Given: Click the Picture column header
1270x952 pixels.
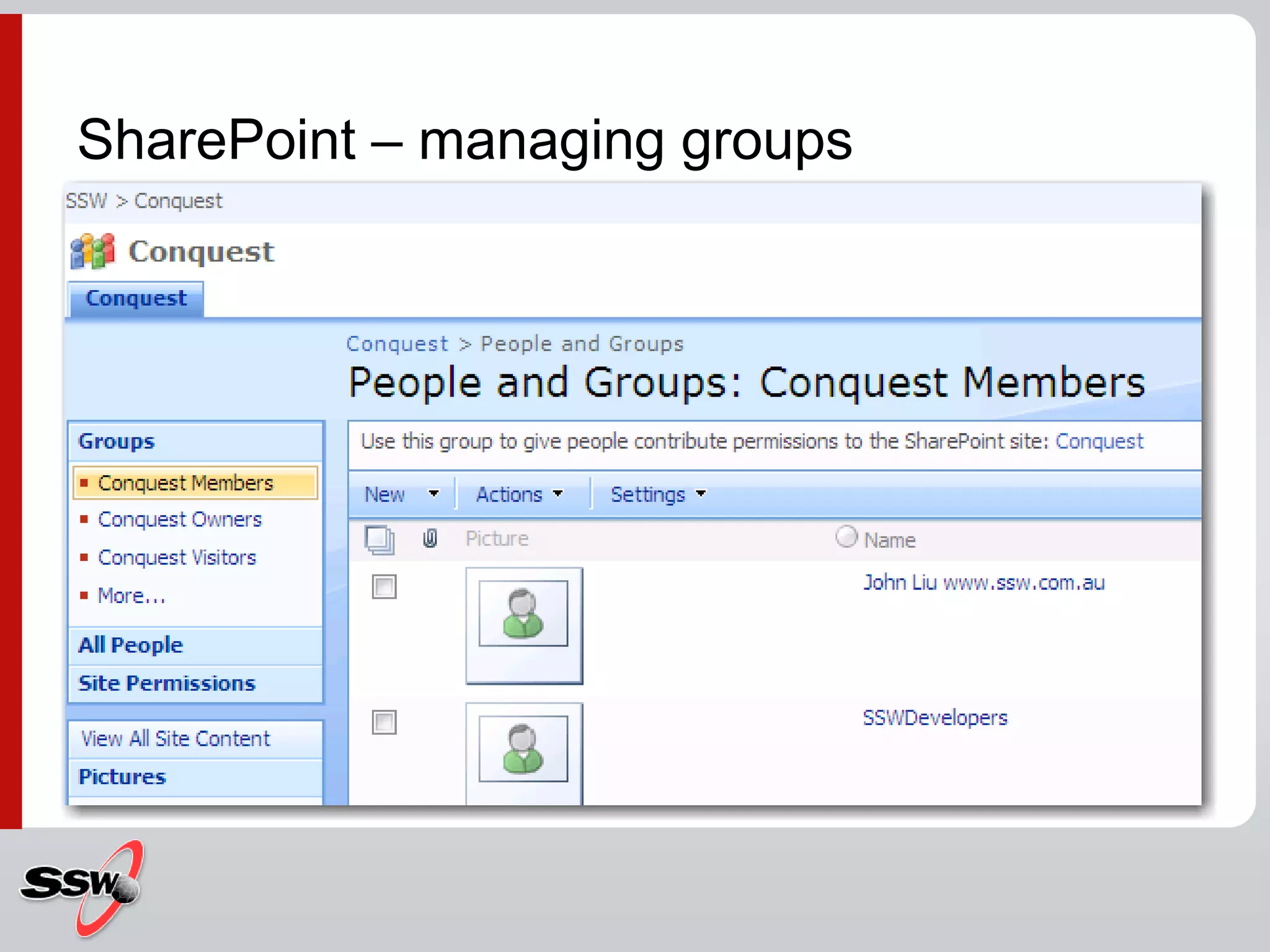Looking at the screenshot, I should [497, 539].
